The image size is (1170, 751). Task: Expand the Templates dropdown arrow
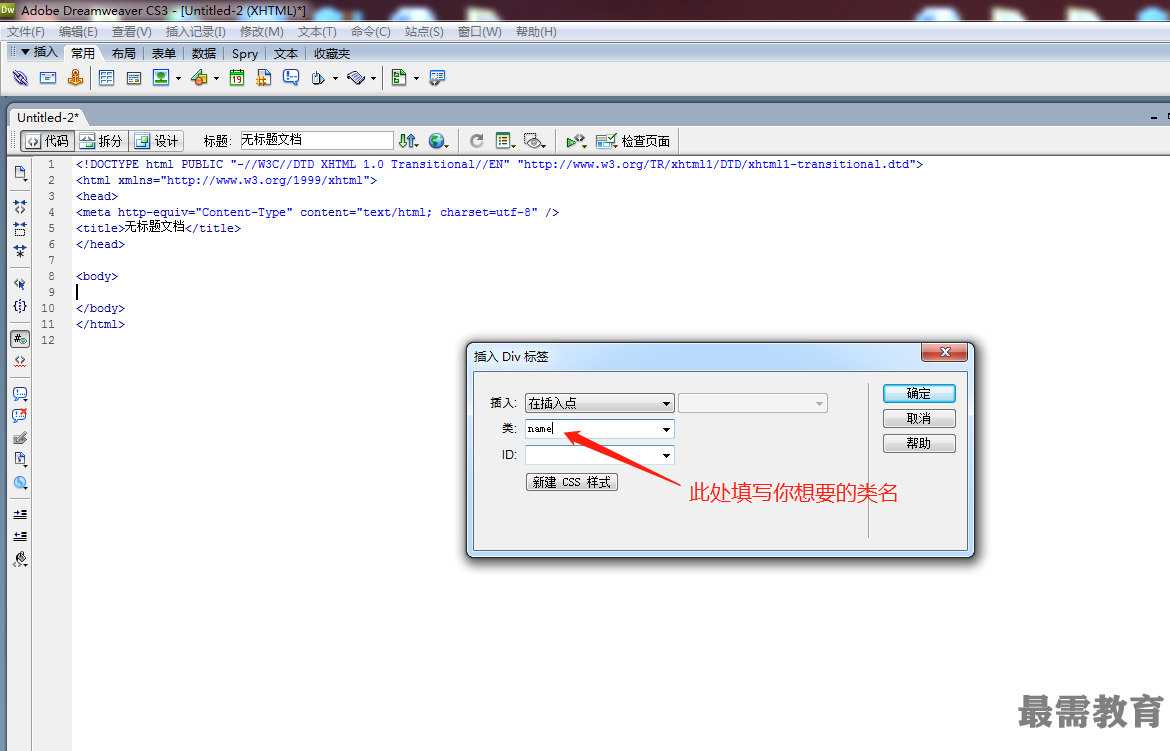(x=416, y=78)
